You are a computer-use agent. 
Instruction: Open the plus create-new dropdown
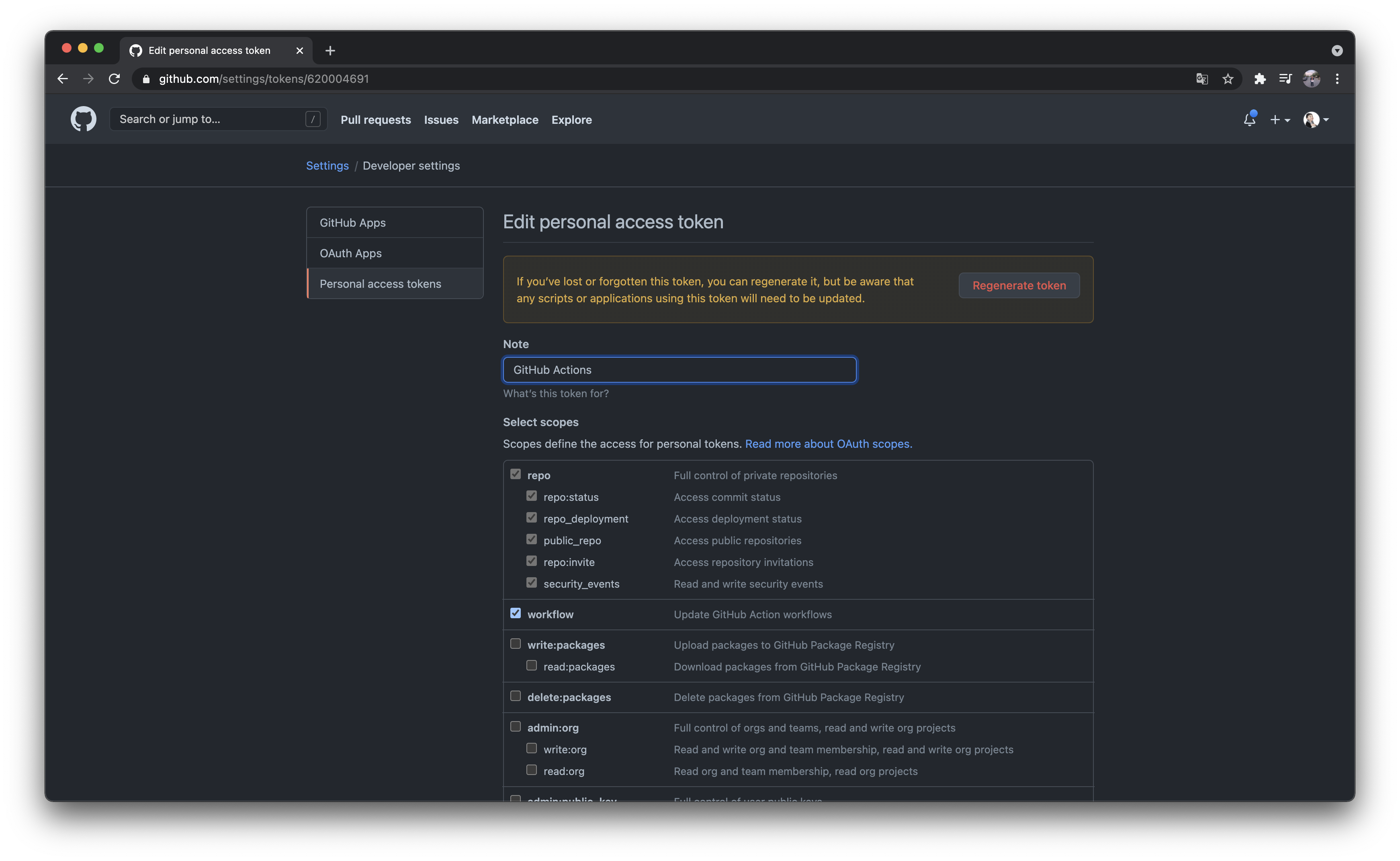click(1279, 120)
